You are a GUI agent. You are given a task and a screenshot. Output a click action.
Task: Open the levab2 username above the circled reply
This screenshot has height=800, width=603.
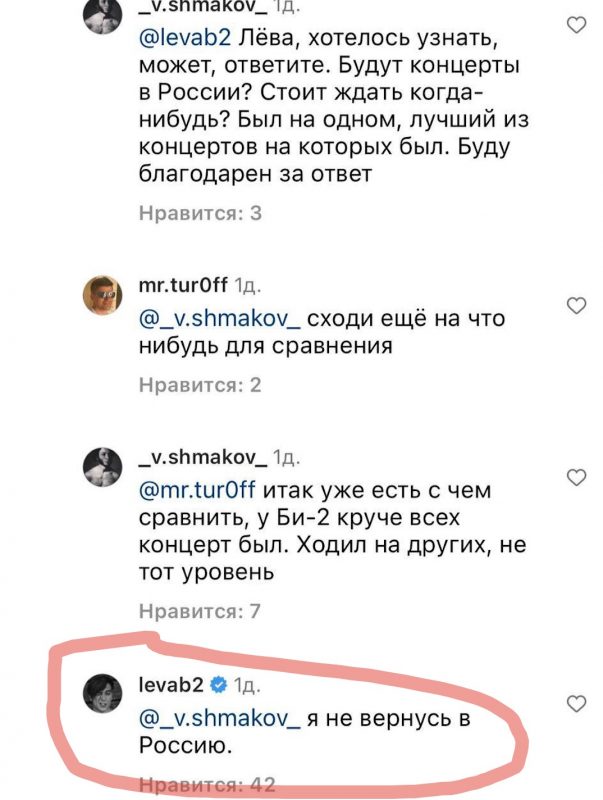click(x=171, y=686)
